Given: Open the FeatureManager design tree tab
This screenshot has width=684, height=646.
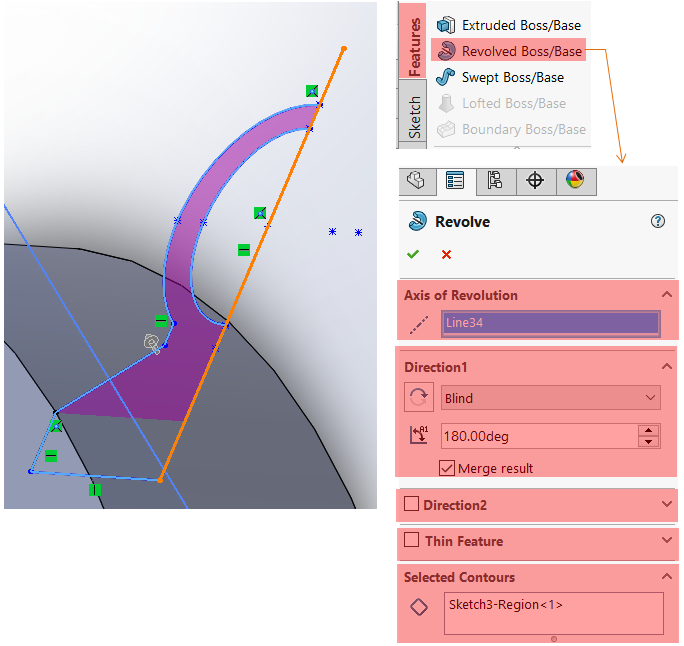Looking at the screenshot, I should [x=417, y=181].
